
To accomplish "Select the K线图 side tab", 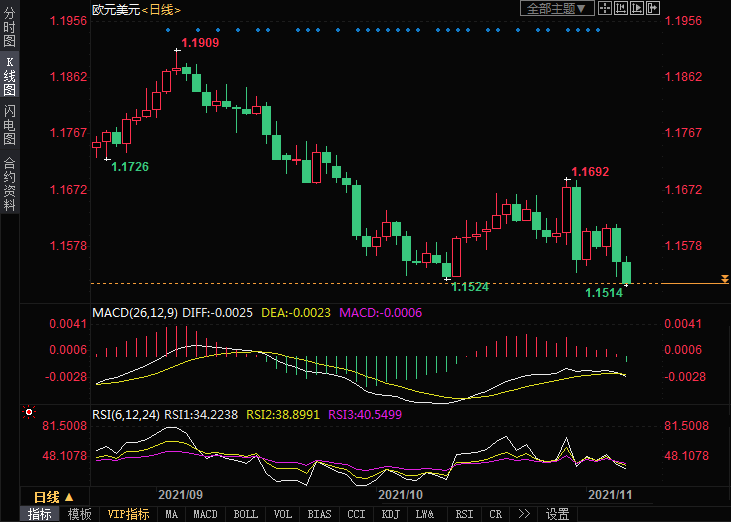I will (x=9, y=76).
